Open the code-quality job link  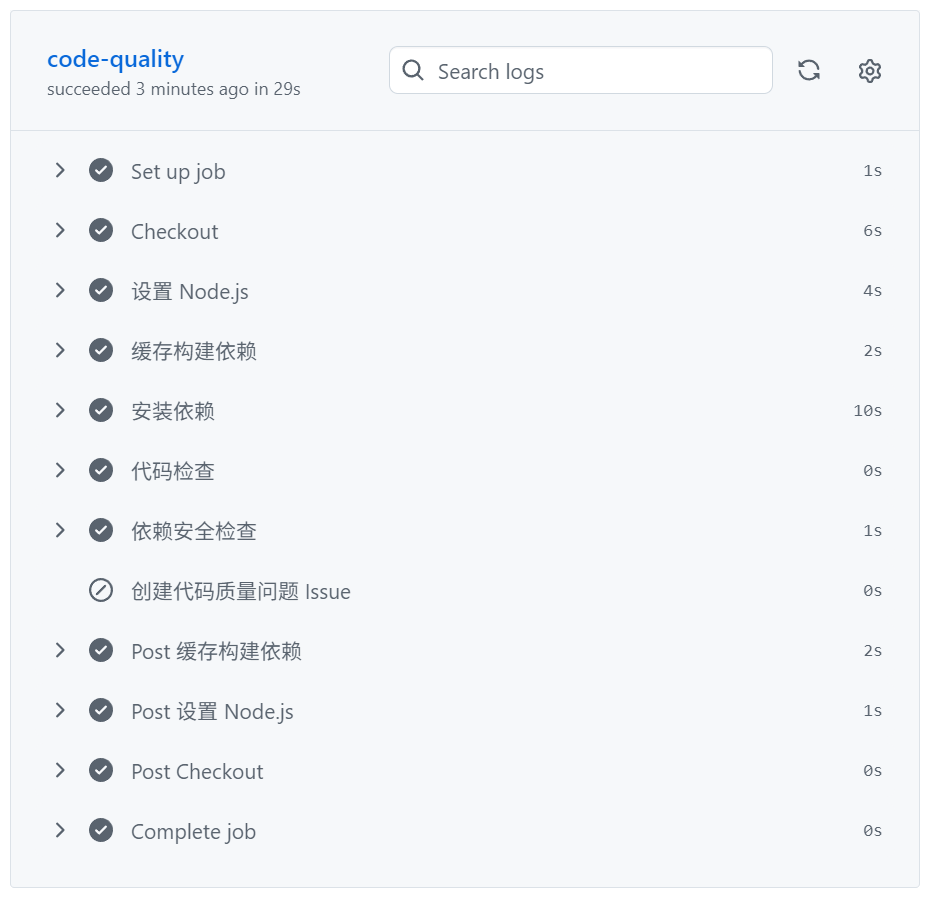pos(114,59)
